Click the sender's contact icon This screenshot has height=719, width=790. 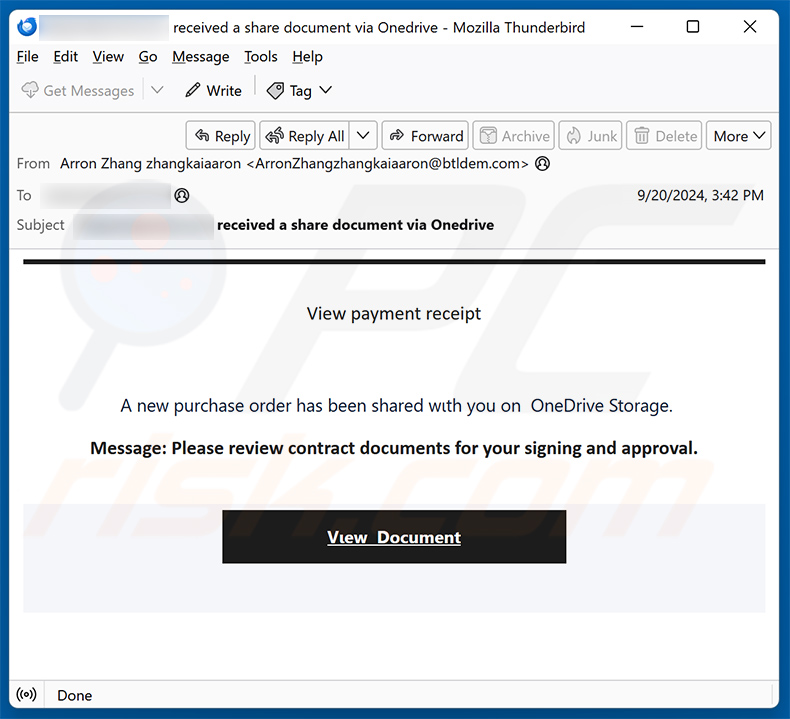(x=543, y=163)
